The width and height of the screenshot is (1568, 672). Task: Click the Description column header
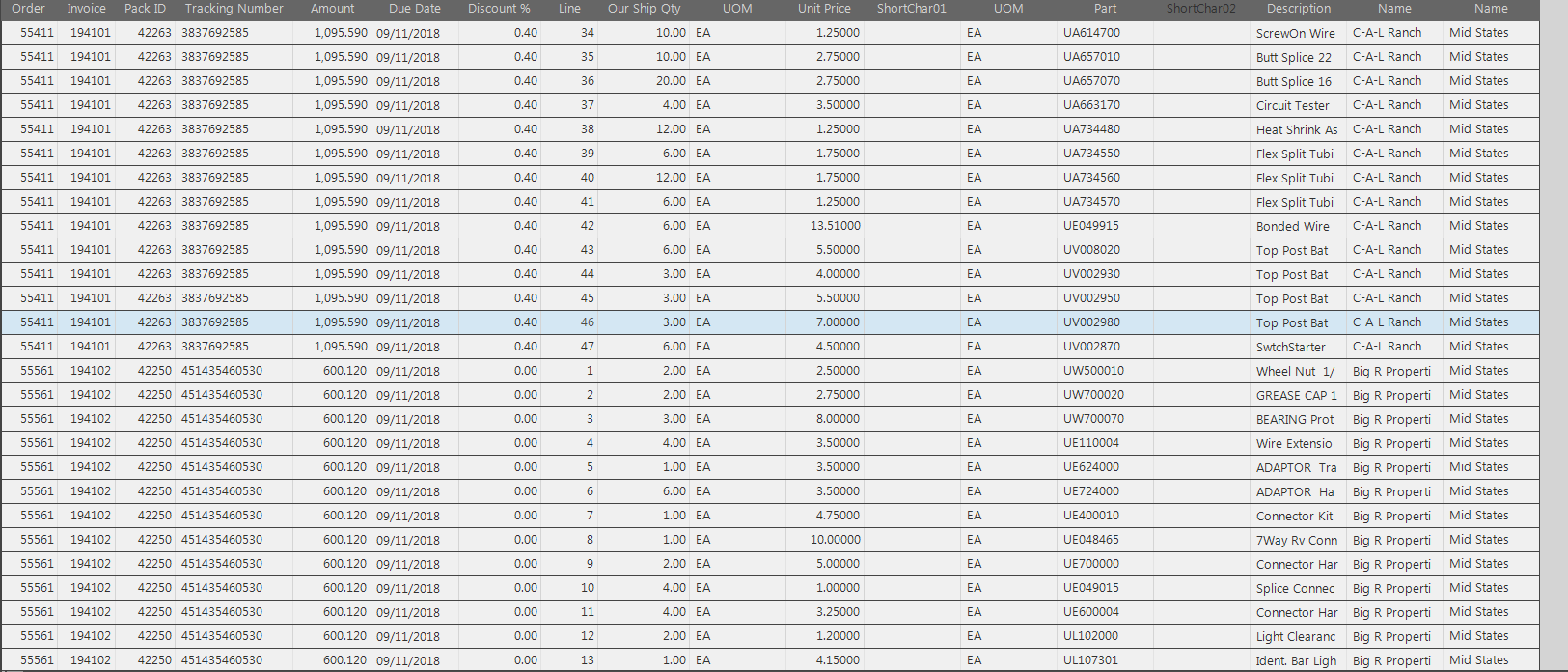(1299, 9)
